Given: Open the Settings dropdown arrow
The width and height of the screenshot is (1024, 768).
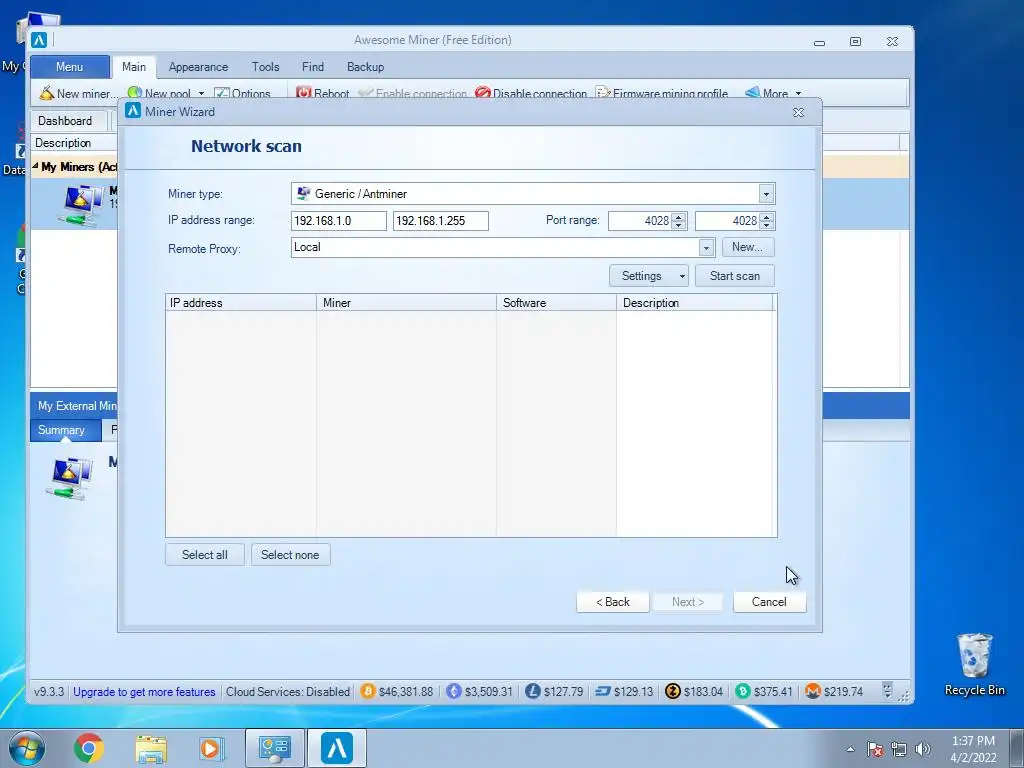Looking at the screenshot, I should pos(682,276).
